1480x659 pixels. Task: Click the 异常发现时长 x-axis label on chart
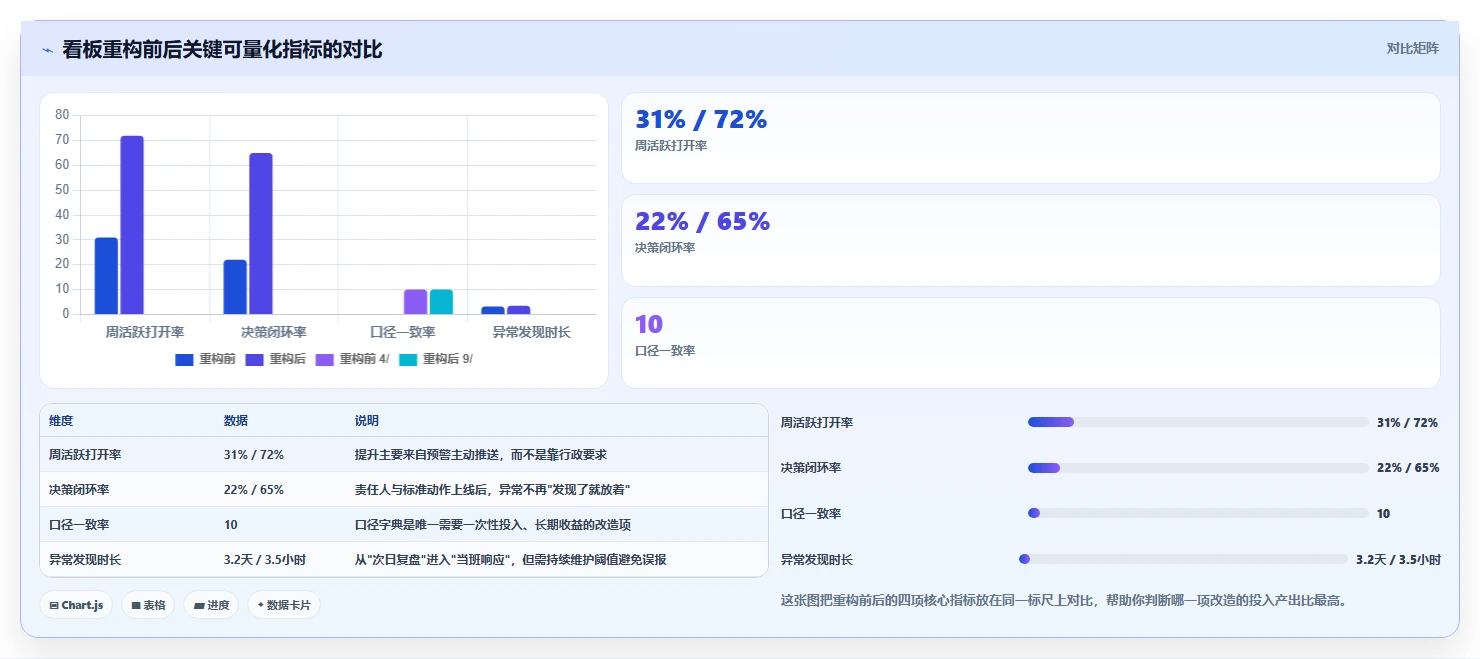click(532, 332)
